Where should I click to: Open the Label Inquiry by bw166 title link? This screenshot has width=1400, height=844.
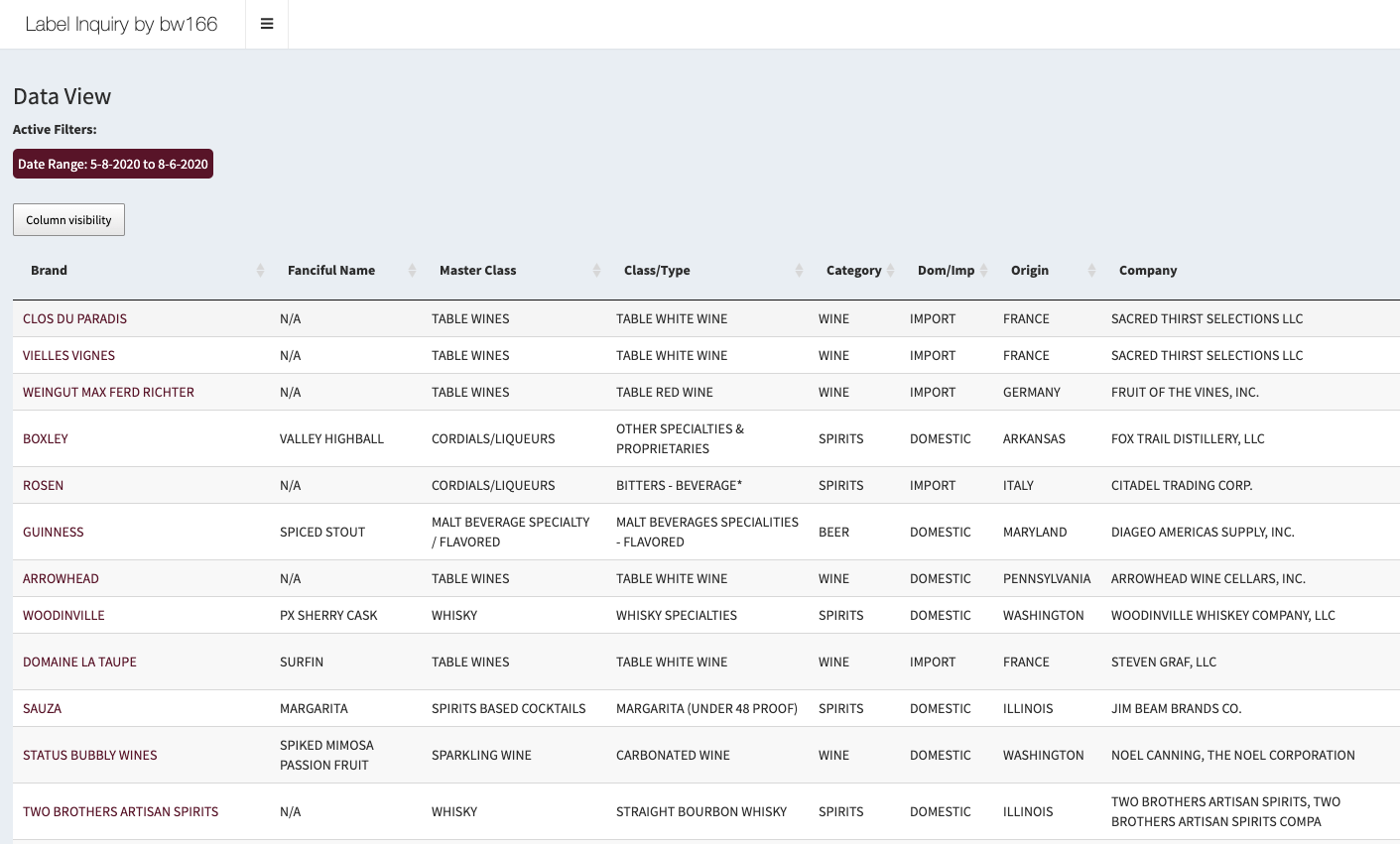(121, 24)
